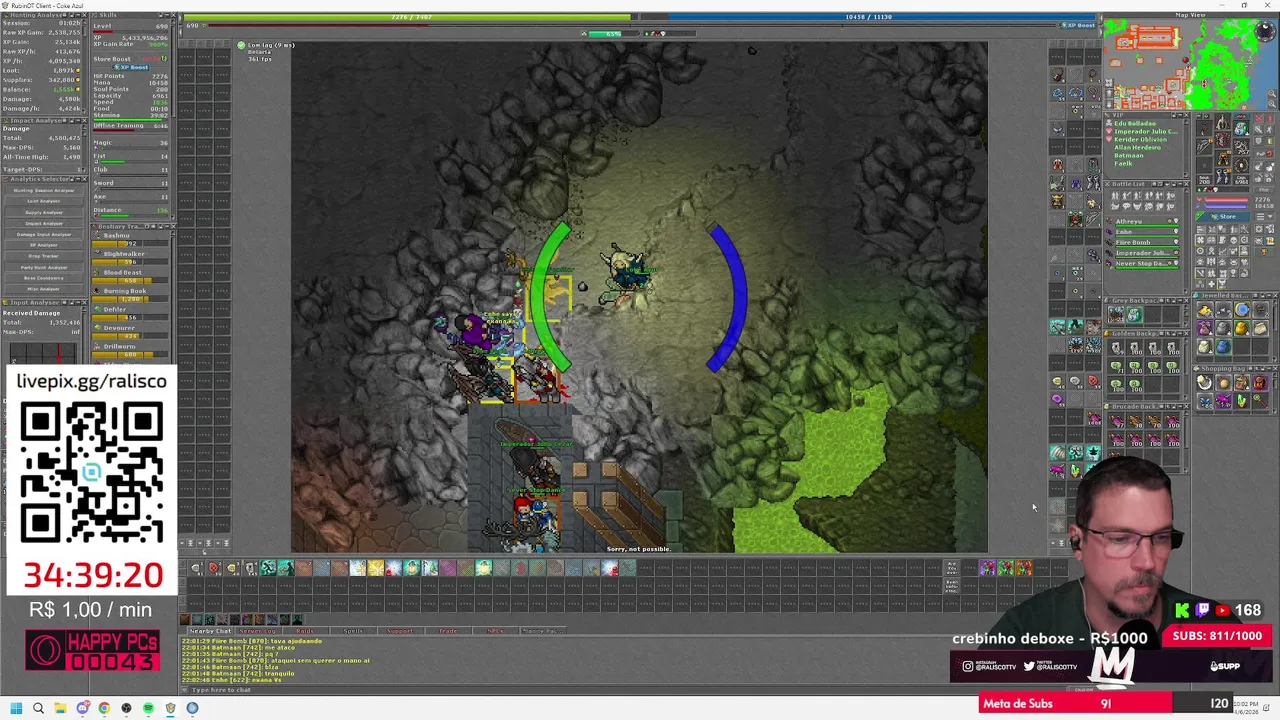
Task: Open the Windows Start menu
Action: [16, 708]
